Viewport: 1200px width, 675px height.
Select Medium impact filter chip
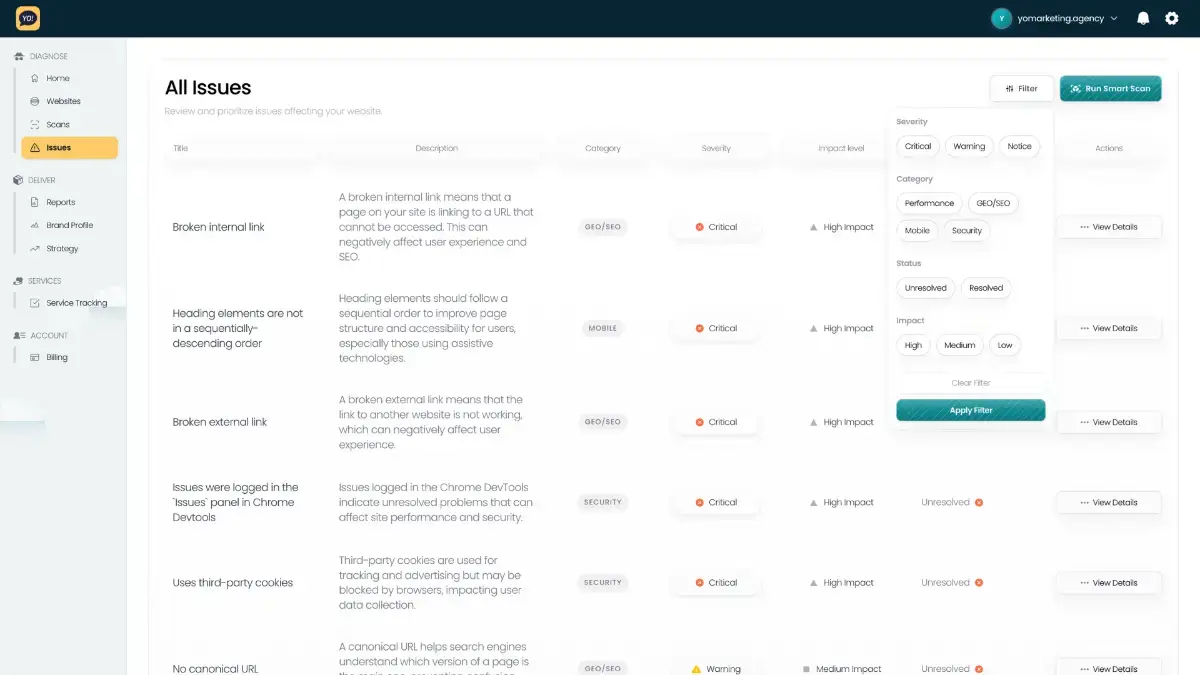pyautogui.click(x=960, y=345)
